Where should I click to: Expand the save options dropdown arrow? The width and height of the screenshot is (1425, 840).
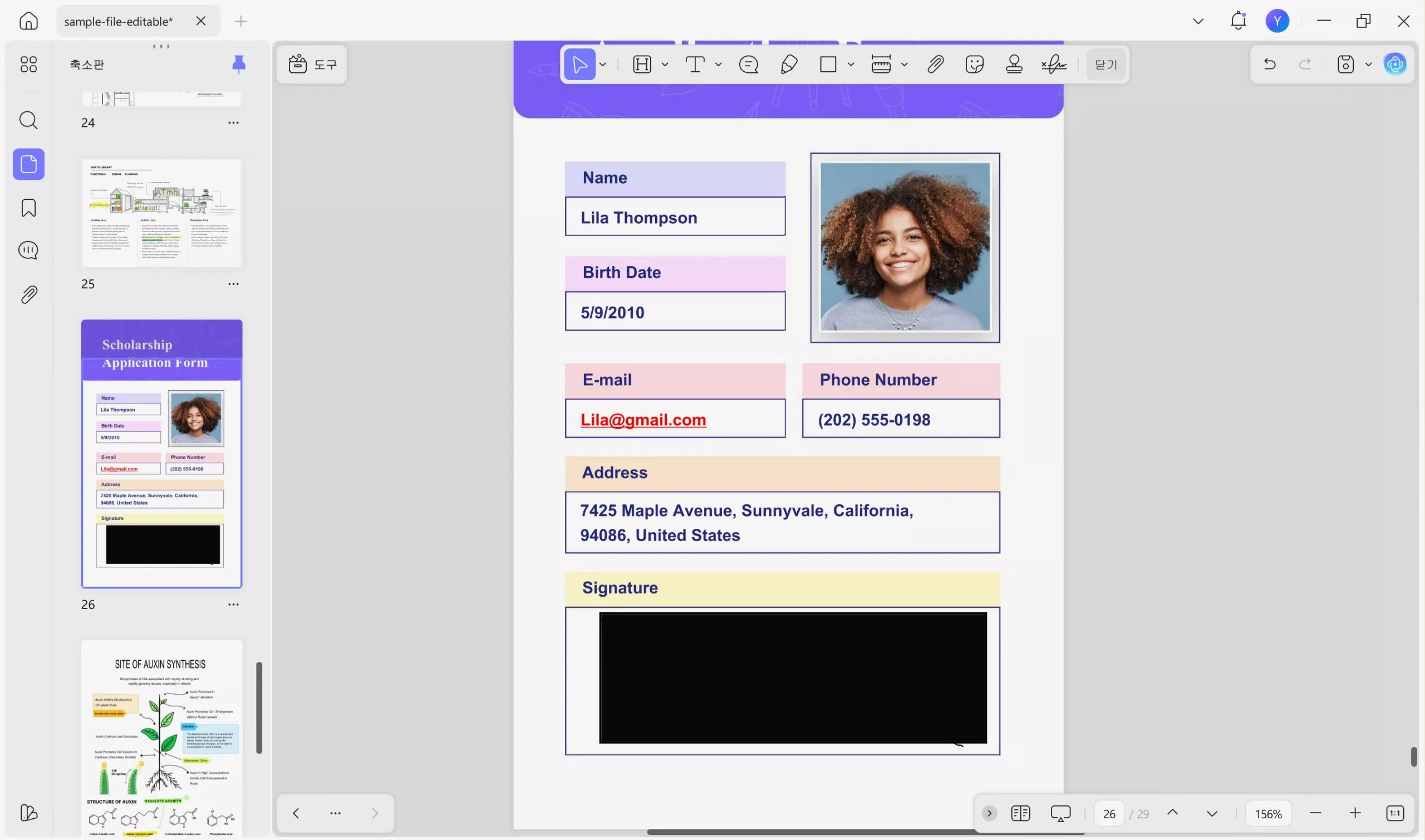tap(1368, 65)
